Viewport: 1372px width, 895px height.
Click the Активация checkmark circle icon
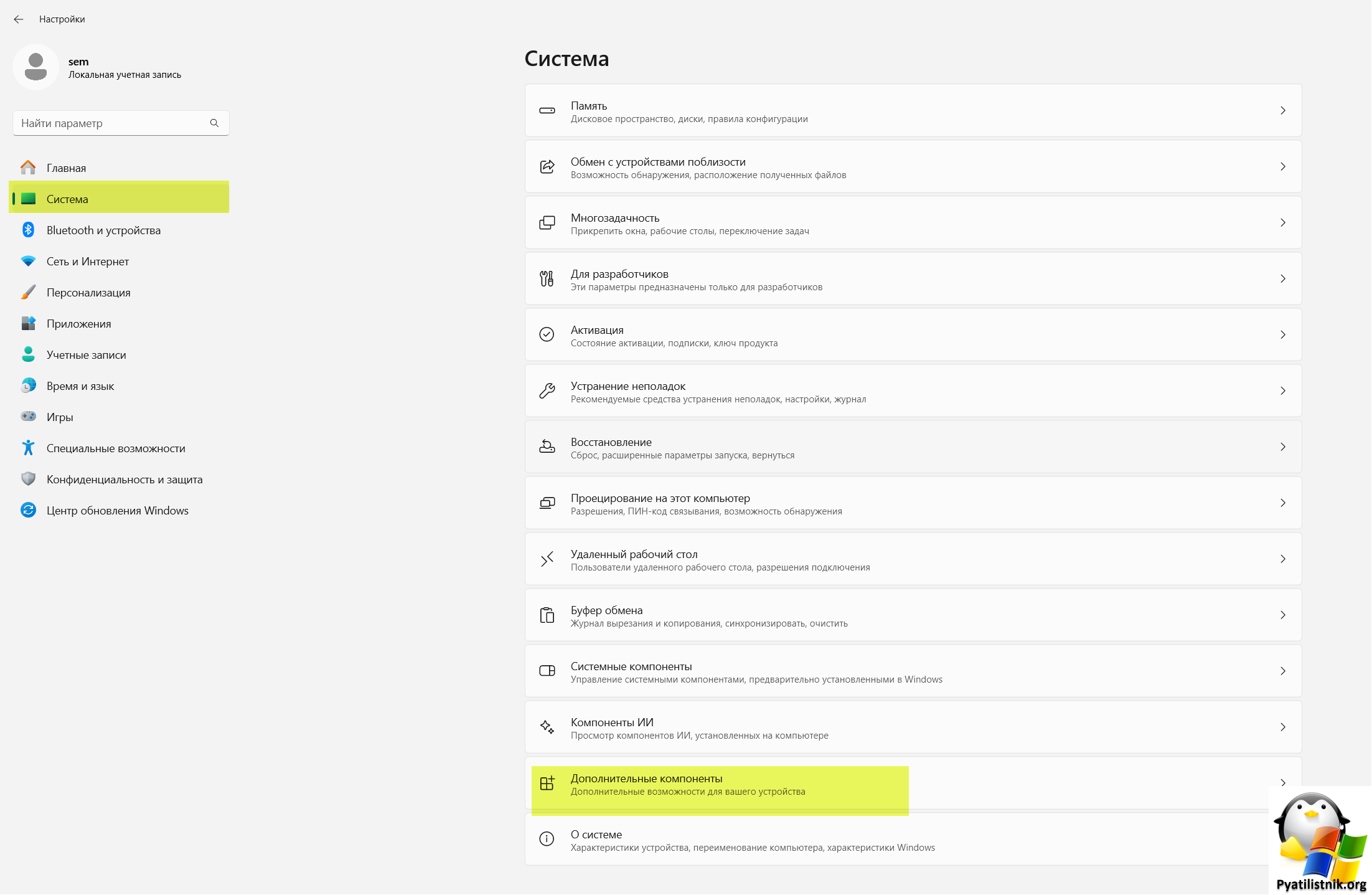coord(547,335)
